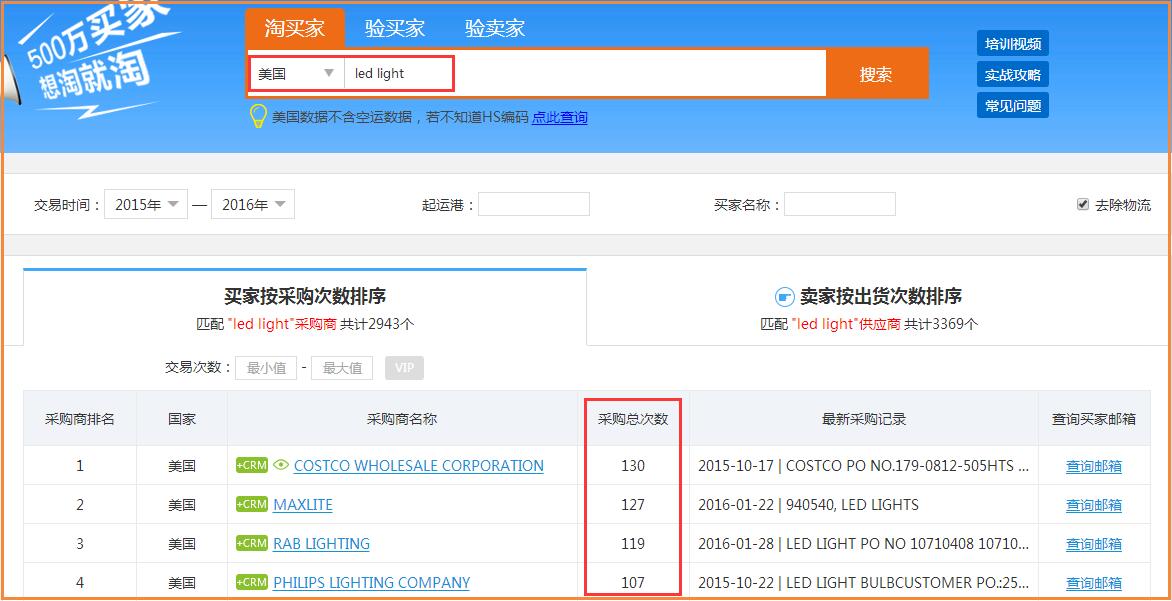This screenshot has height=601, width=1172.
Task: Click the 查询买家邮箱 column header
Action: pos(1094,419)
